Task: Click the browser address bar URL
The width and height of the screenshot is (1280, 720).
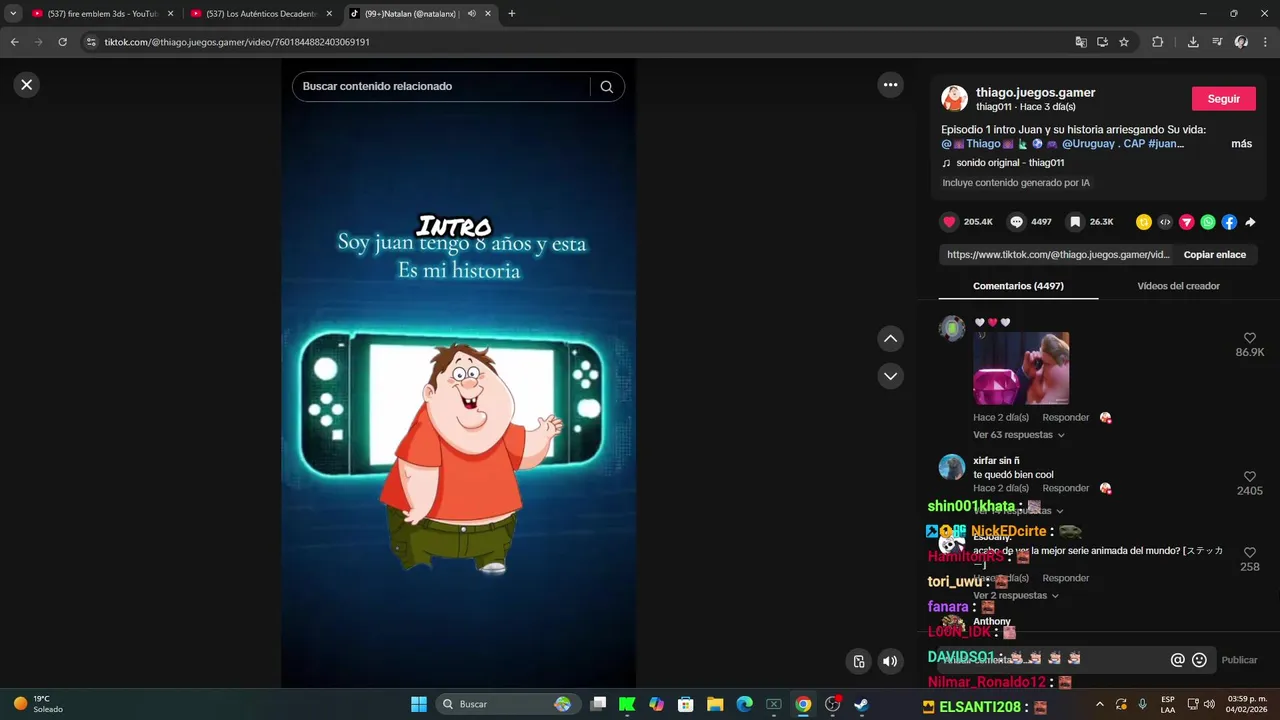Action: (x=237, y=42)
